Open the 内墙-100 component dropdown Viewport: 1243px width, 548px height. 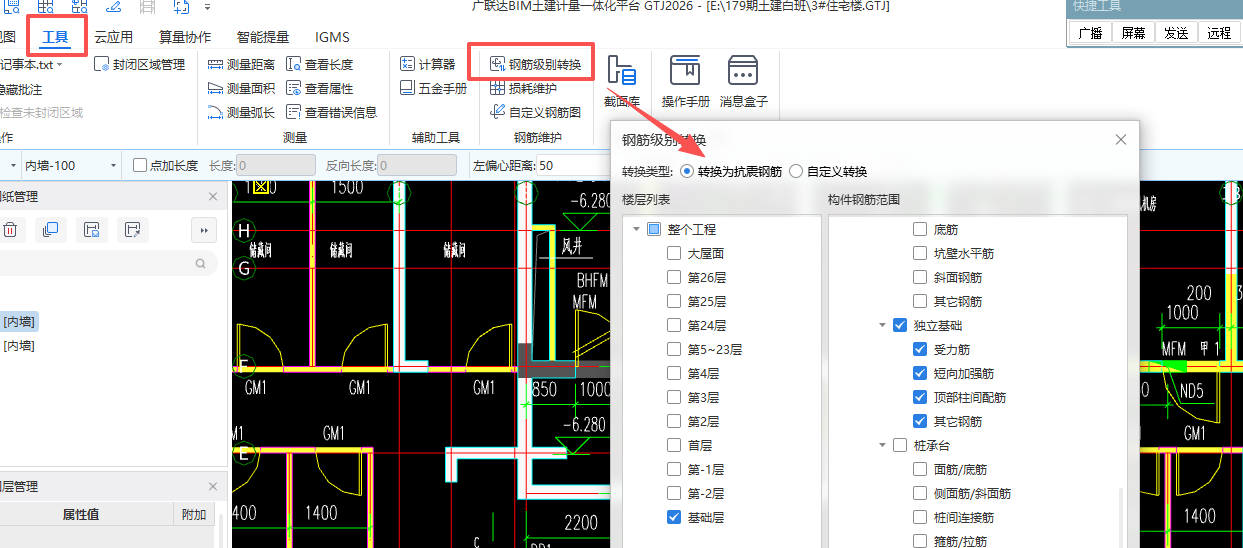coord(113,165)
